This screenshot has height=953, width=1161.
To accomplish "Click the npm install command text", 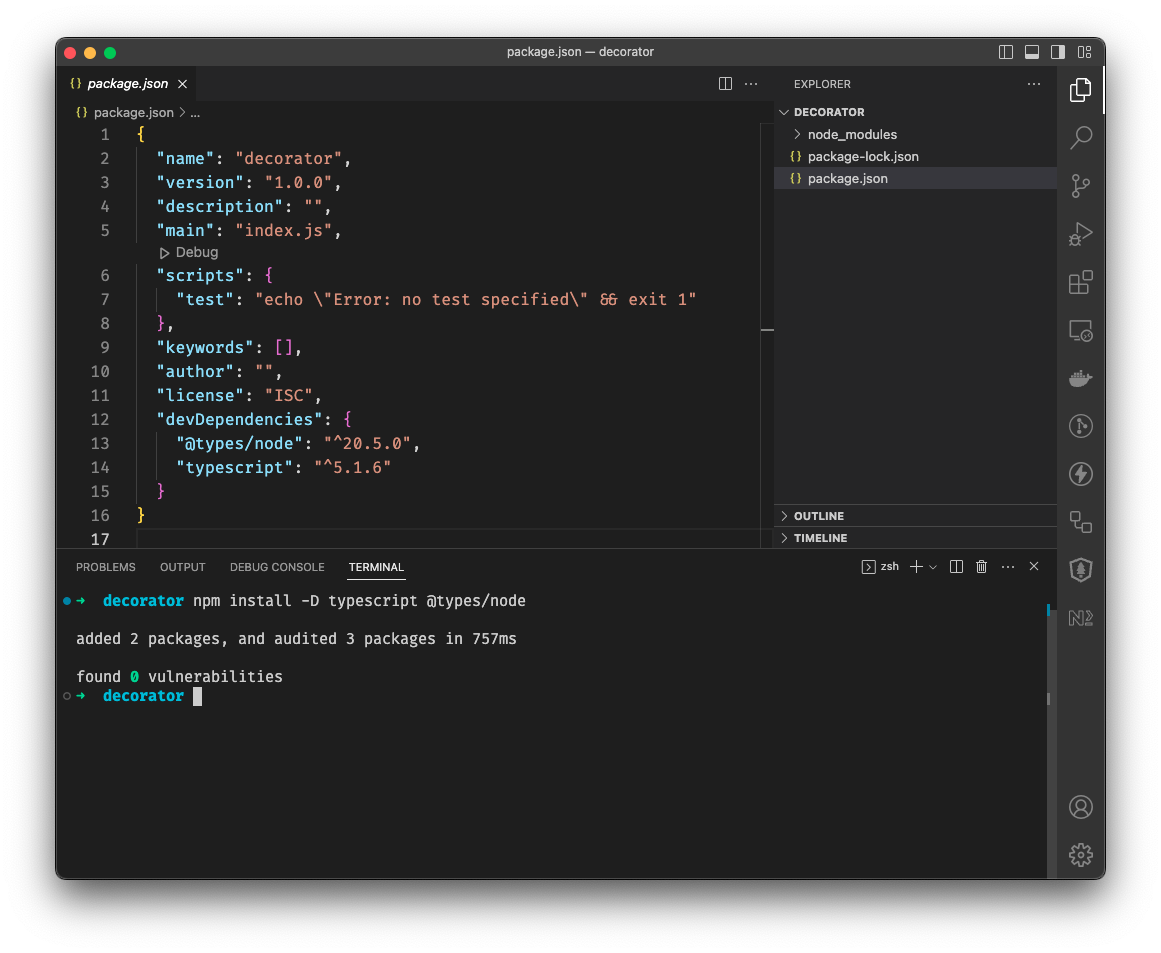I will pyautogui.click(x=359, y=601).
